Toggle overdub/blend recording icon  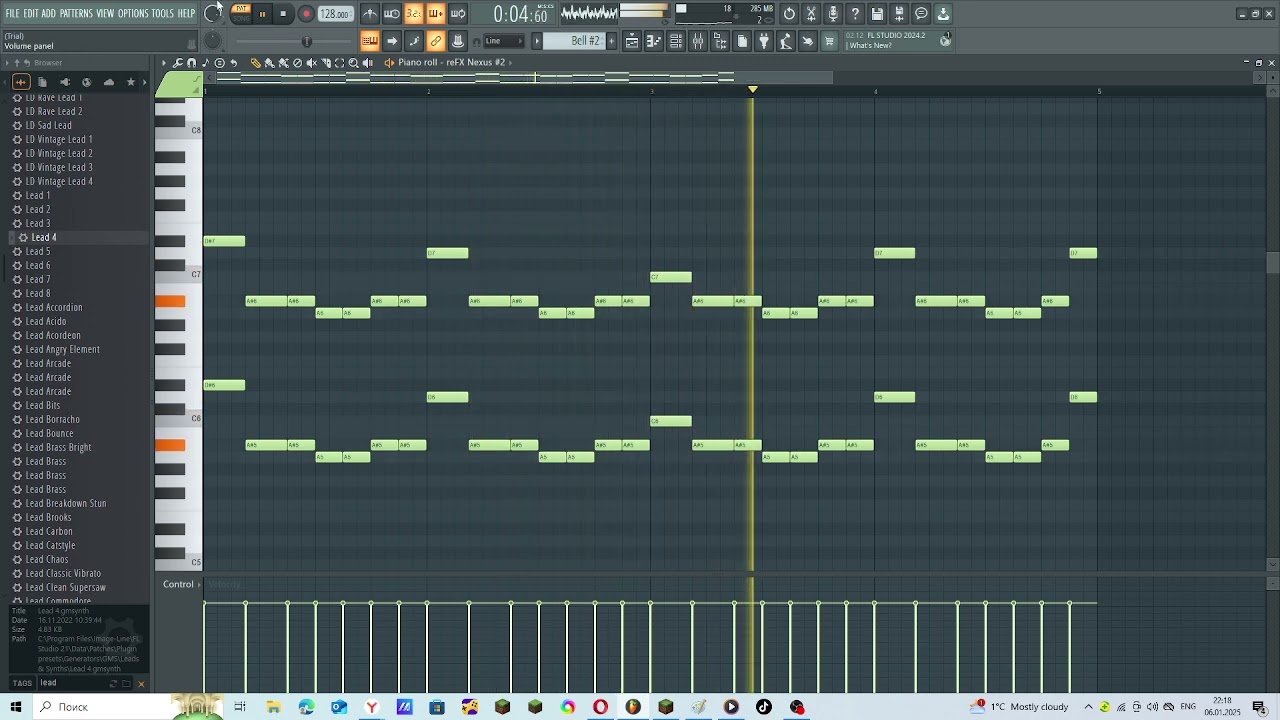(436, 14)
